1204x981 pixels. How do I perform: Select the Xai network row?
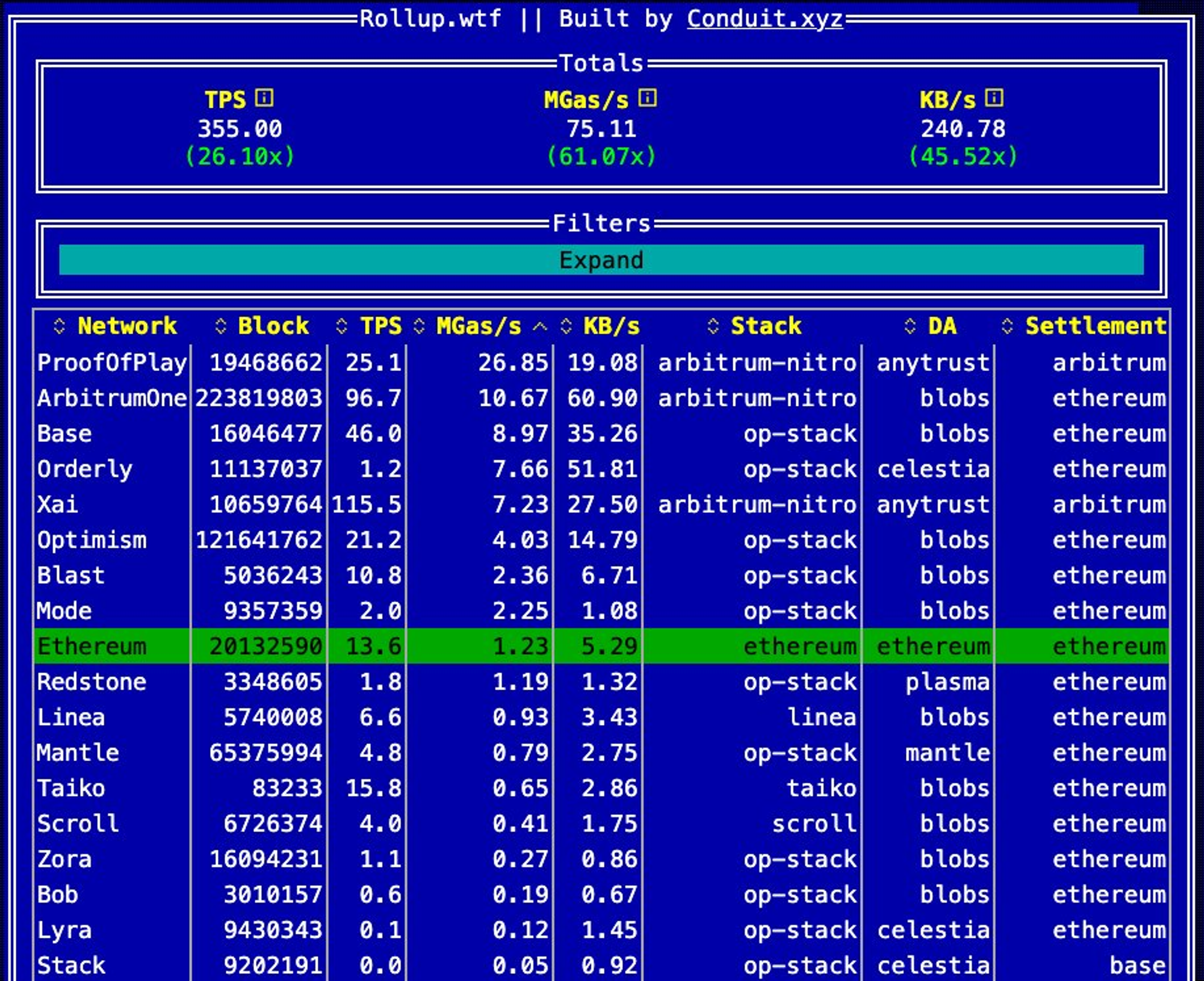(58, 505)
